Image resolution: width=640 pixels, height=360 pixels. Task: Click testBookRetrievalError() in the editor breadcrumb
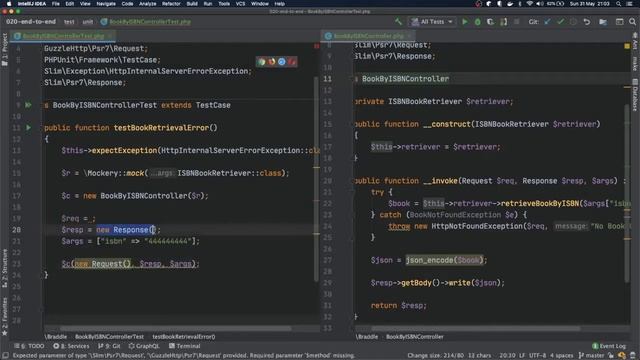[184, 337]
